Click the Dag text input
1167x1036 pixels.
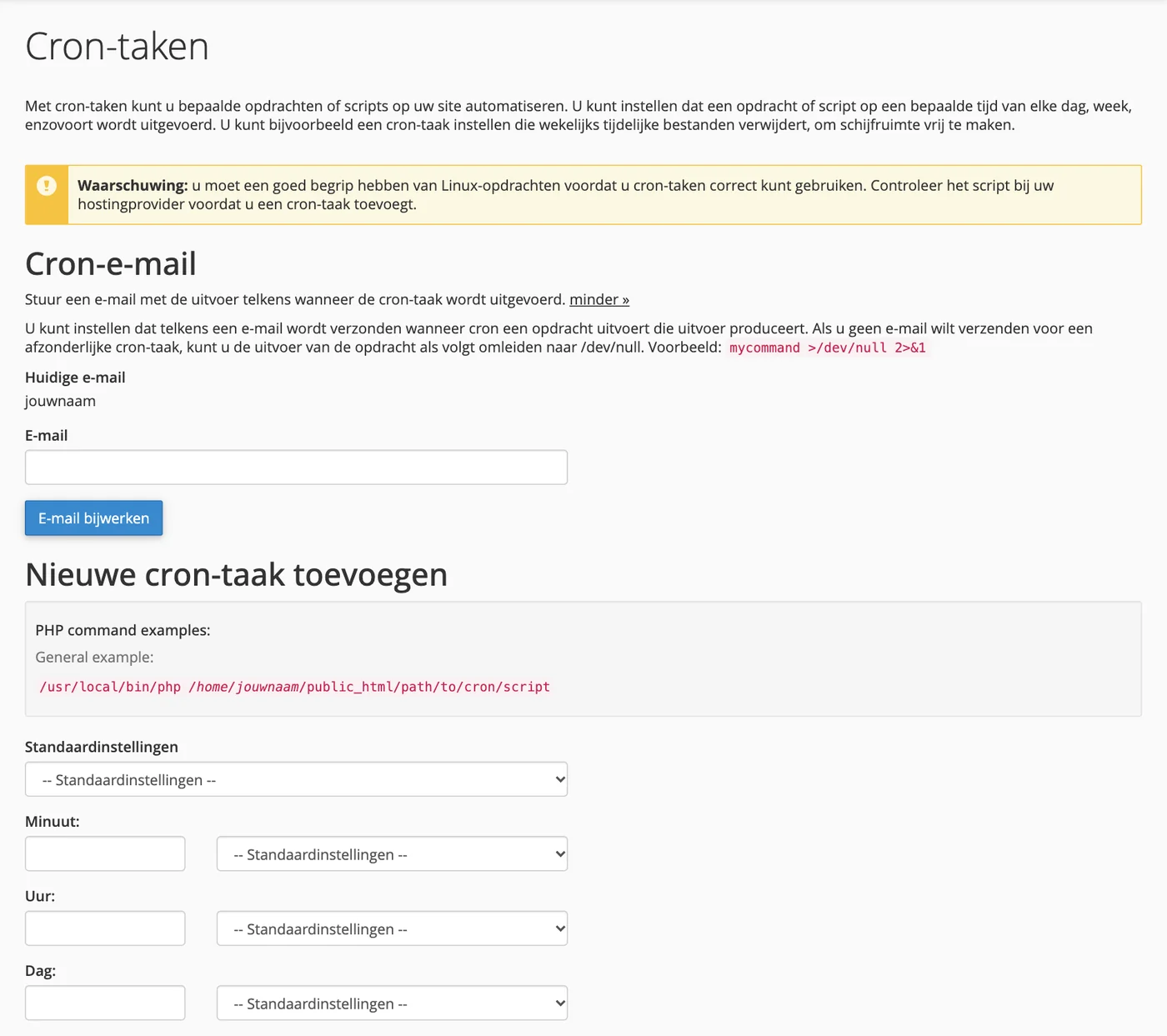click(x=105, y=1003)
